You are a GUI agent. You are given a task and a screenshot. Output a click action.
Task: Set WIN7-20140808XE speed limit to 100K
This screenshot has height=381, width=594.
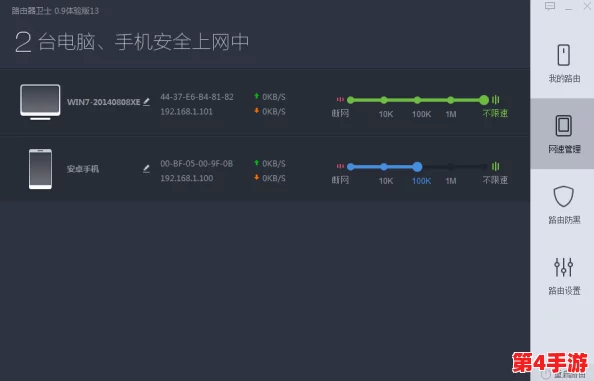[x=417, y=100]
